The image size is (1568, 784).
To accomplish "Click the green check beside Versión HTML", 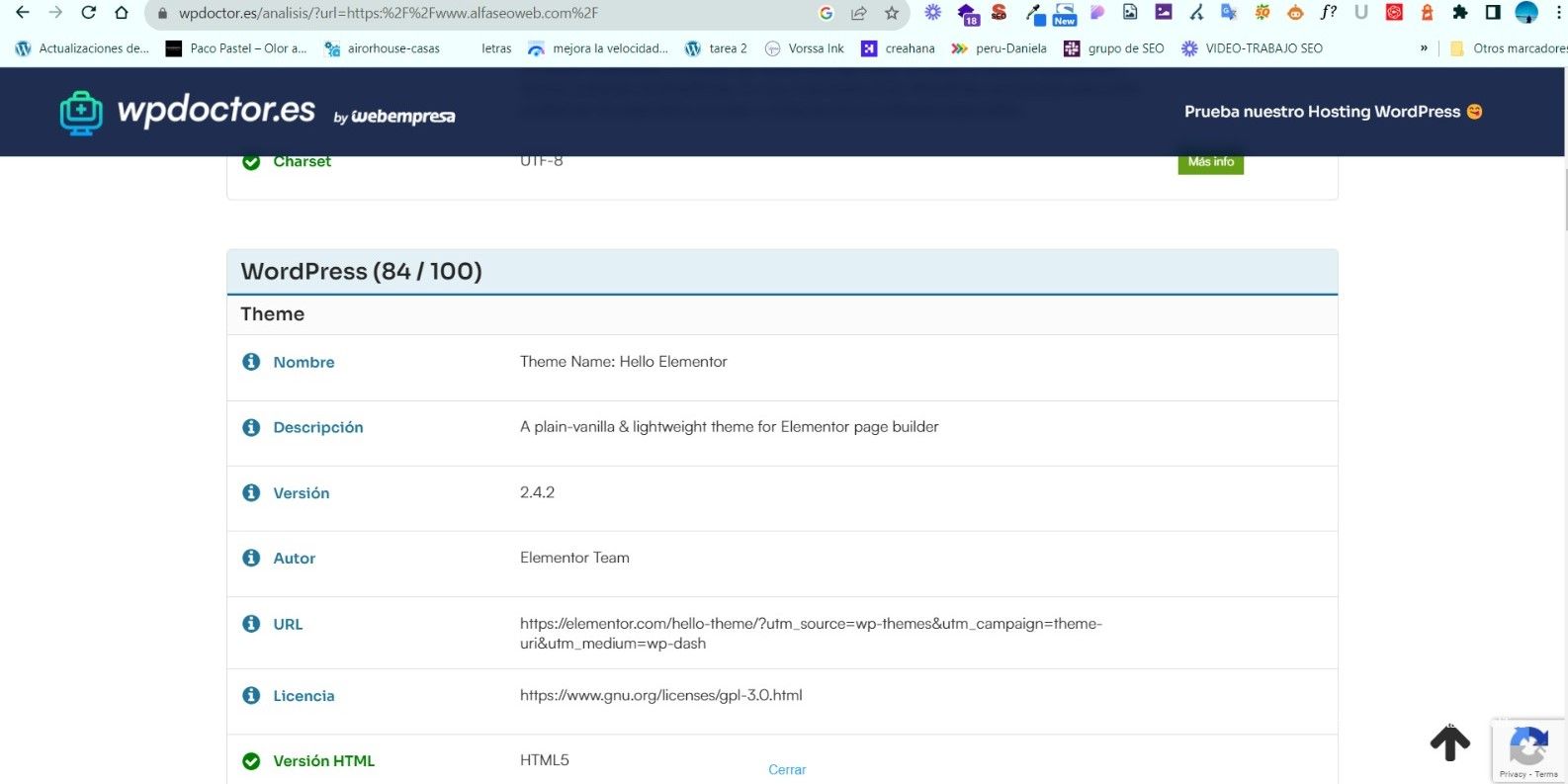I will coord(251,761).
